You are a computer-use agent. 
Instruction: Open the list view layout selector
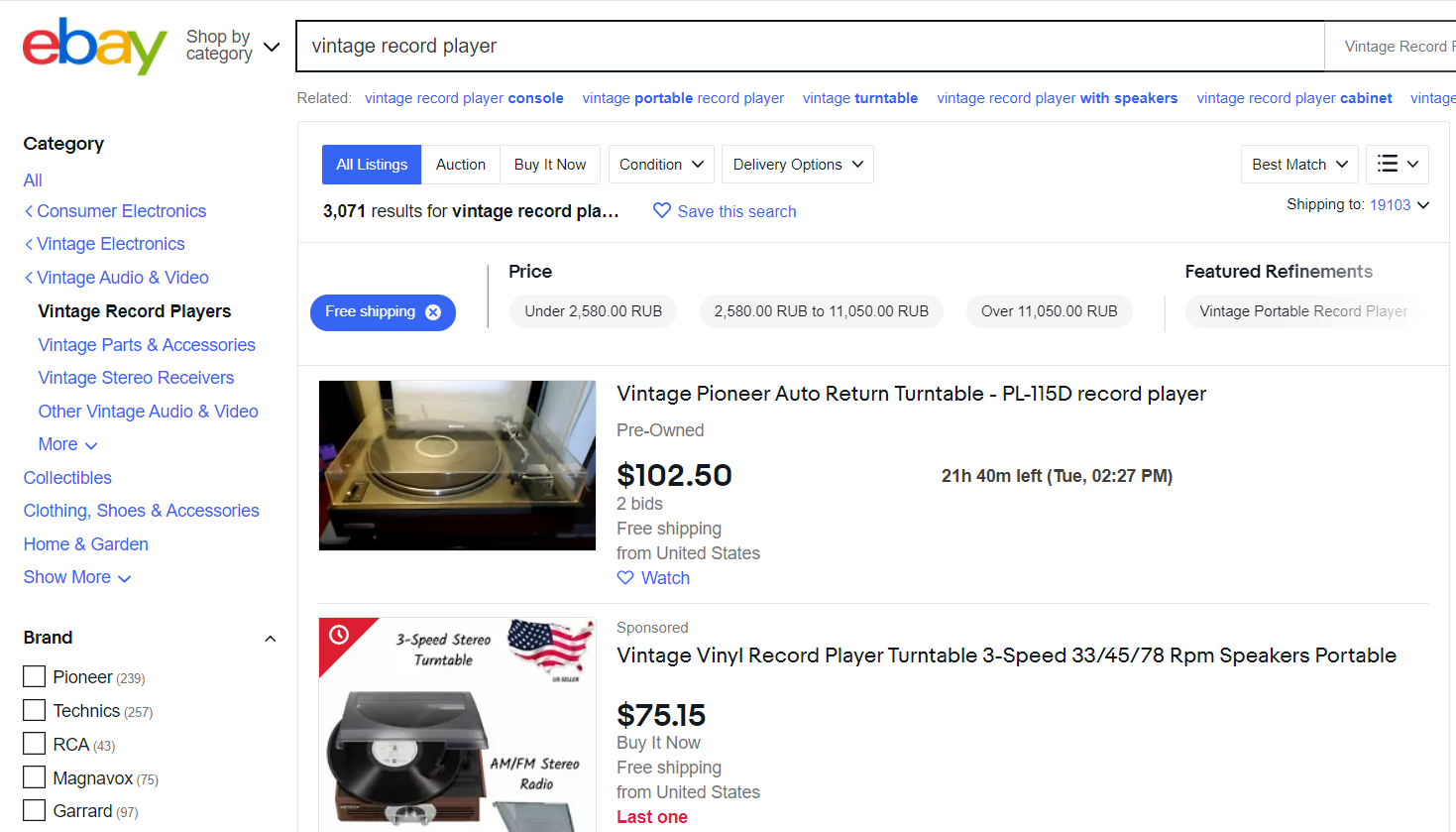(x=1397, y=164)
